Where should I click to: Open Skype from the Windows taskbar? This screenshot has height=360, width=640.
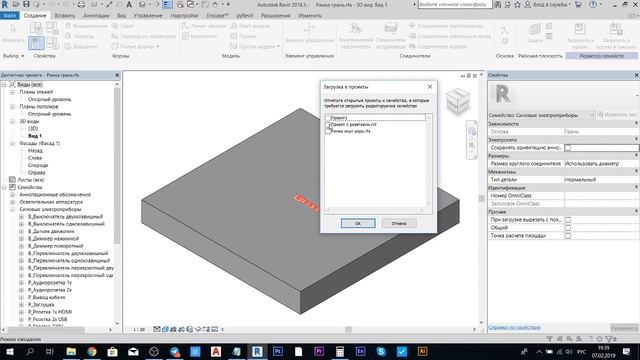381,351
